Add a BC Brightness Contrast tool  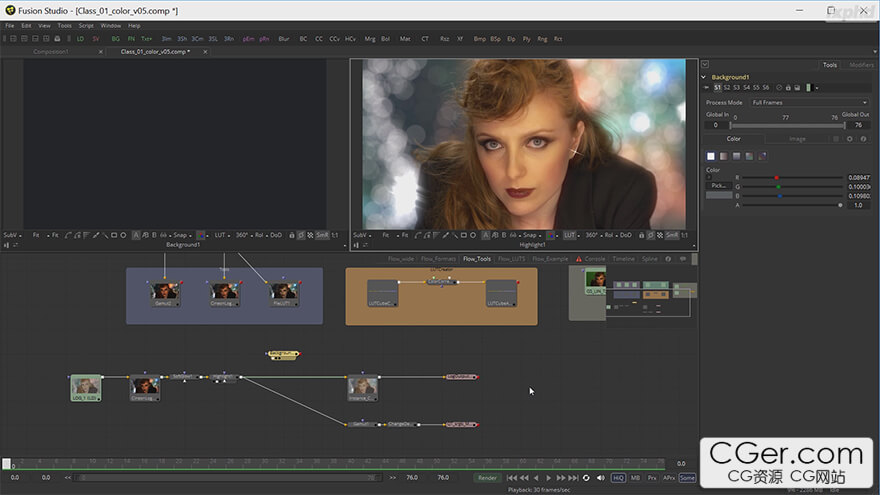click(303, 39)
